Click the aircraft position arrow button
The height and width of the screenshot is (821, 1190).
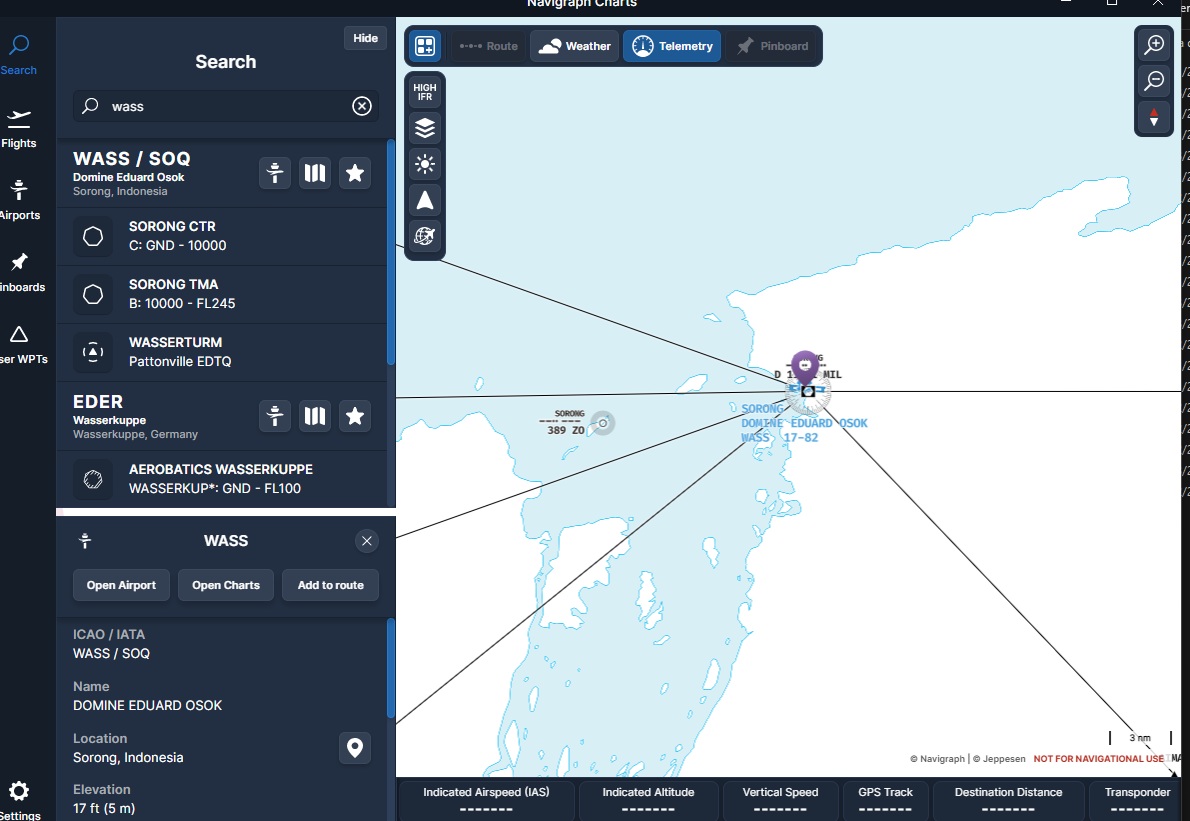point(425,200)
